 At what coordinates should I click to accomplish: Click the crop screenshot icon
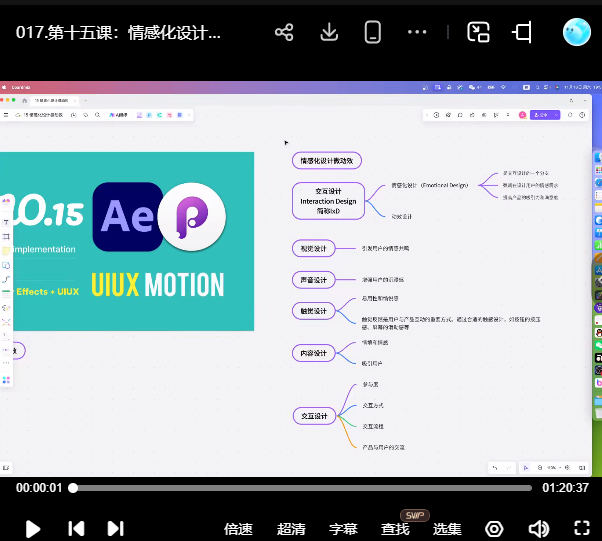point(521,32)
